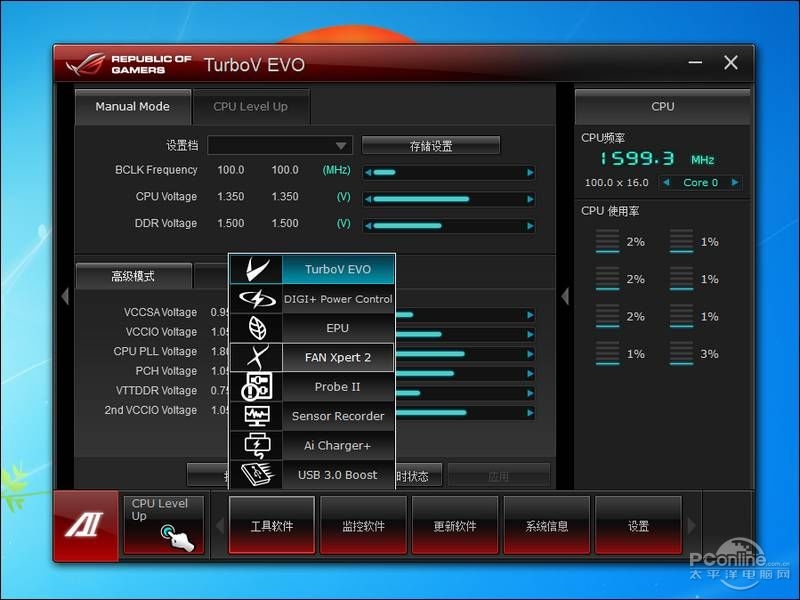800x600 pixels.
Task: Adjust the BCLK Frequency slider
Action: pyautogui.click(x=449, y=172)
